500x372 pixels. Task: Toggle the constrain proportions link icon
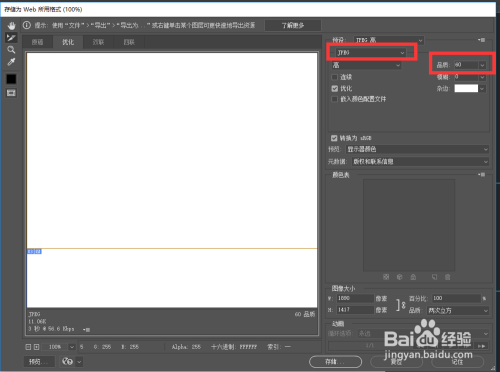pyautogui.click(x=401, y=305)
